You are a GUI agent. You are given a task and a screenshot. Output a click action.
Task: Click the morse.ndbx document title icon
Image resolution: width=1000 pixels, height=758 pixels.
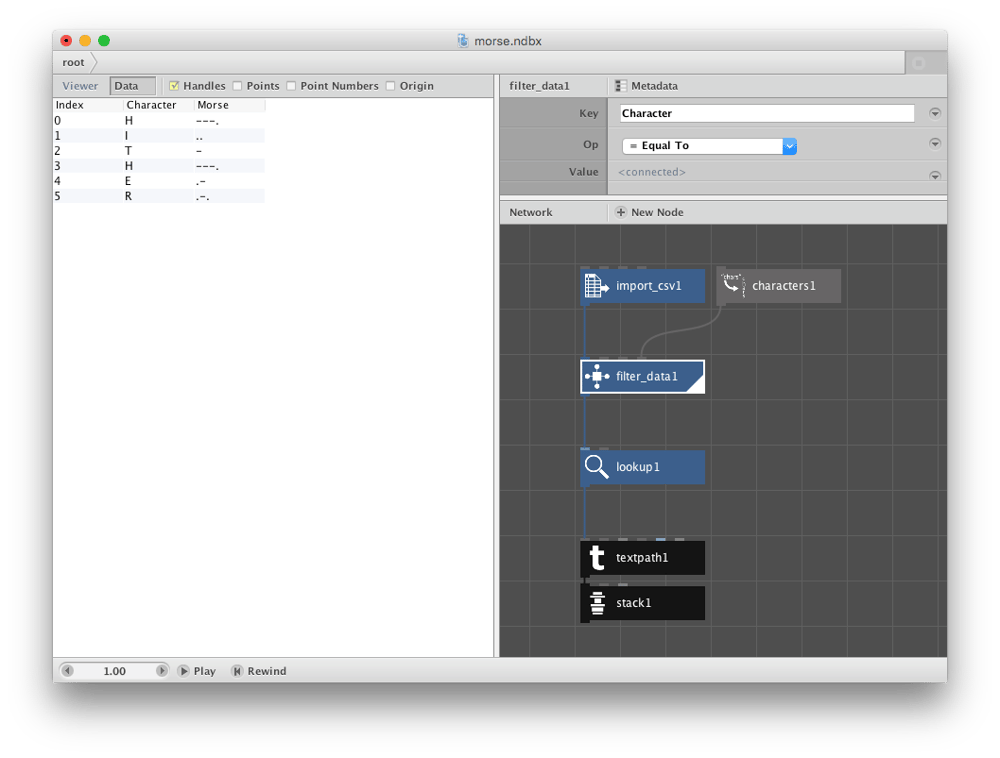(463, 41)
